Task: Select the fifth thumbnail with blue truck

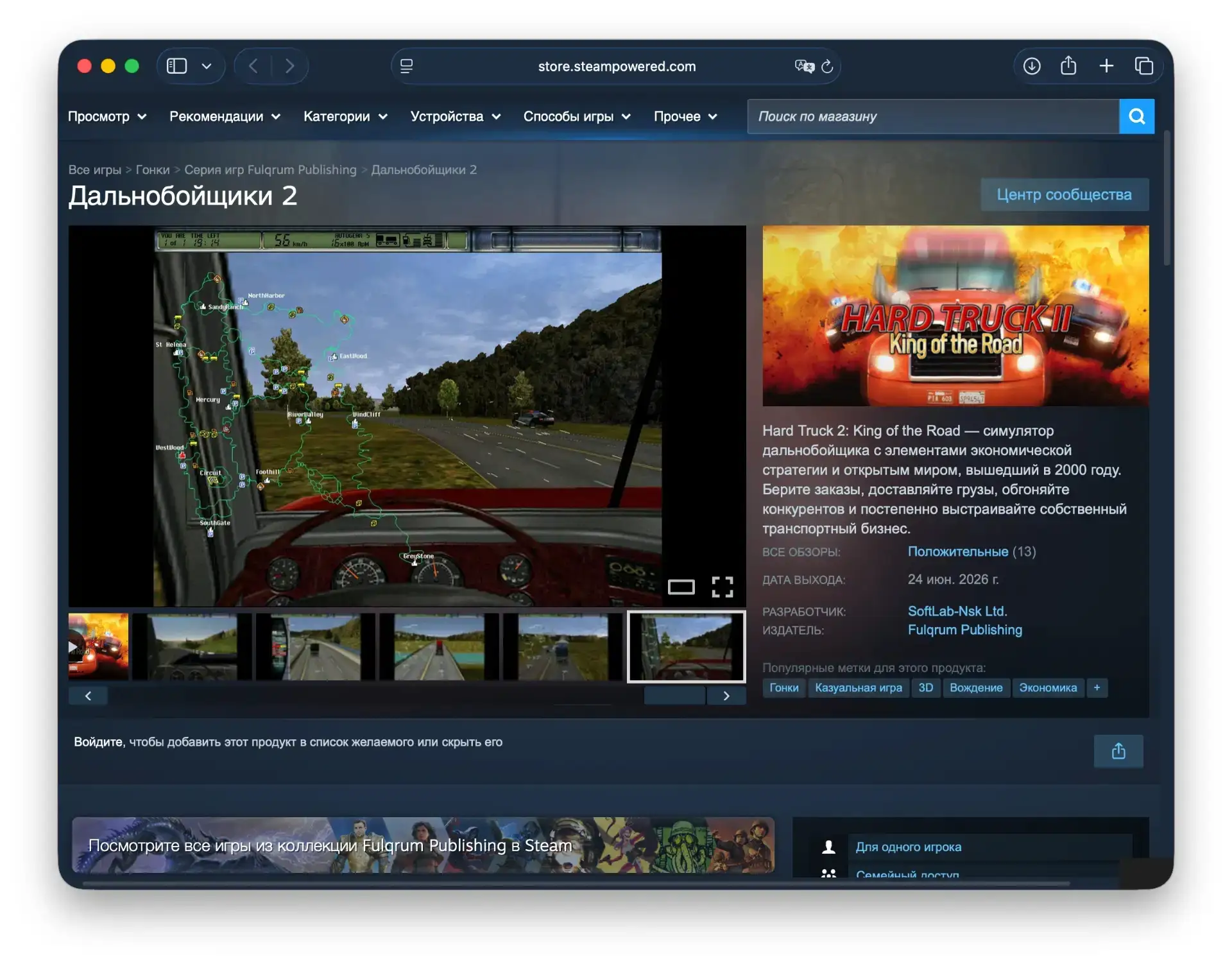Action: click(562, 646)
